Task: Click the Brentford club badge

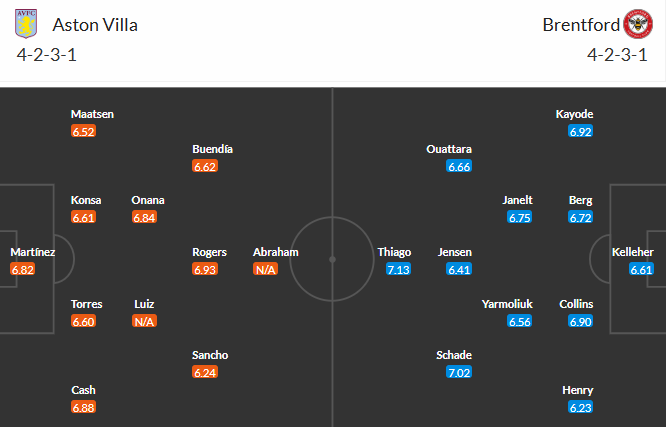Action: pos(637,25)
